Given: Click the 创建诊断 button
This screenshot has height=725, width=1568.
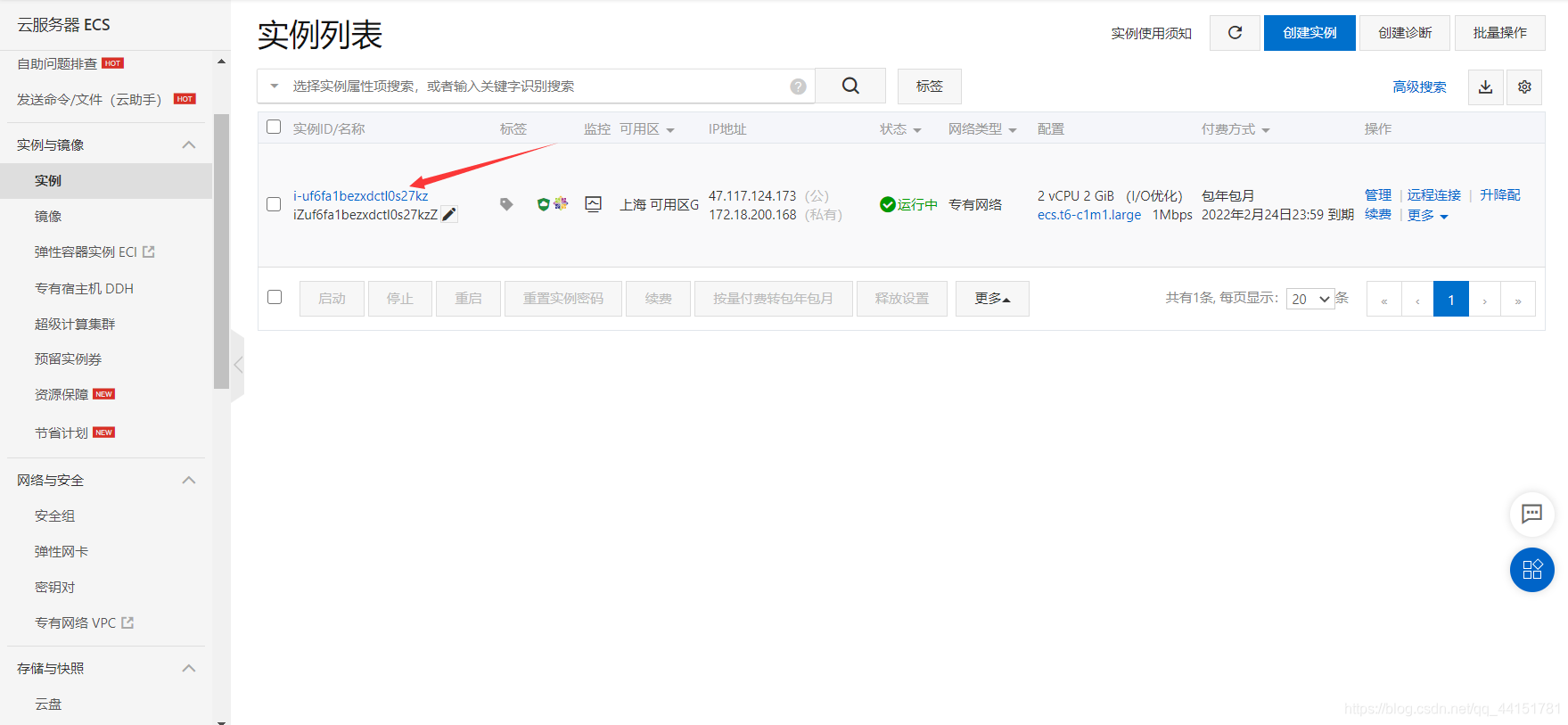Looking at the screenshot, I should (x=1405, y=33).
